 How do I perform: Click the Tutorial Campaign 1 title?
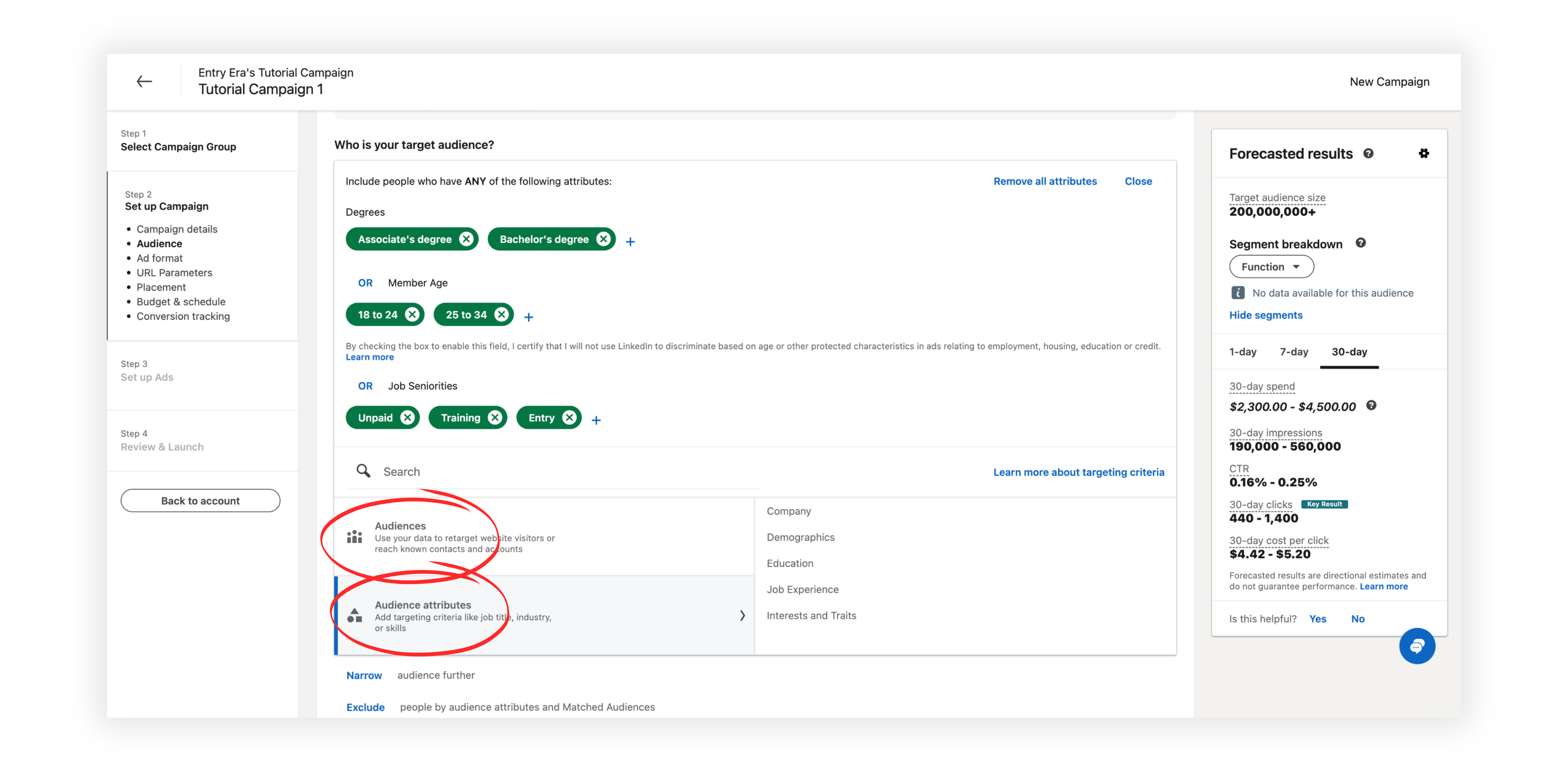(260, 89)
